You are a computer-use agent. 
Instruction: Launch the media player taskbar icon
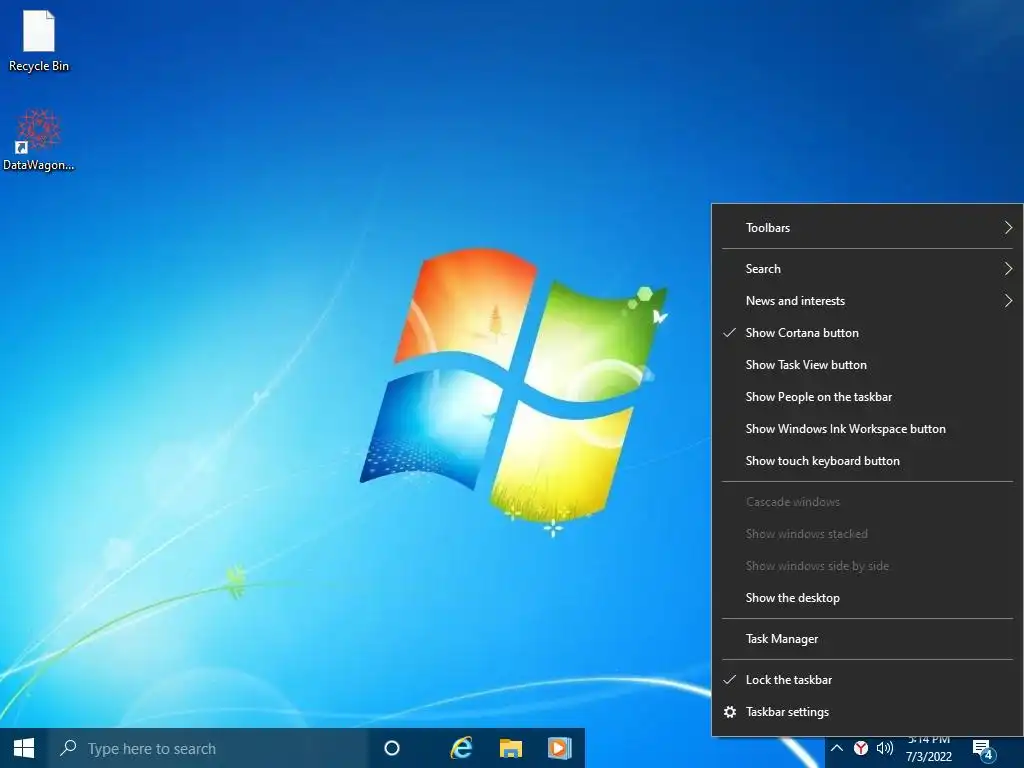(x=560, y=748)
